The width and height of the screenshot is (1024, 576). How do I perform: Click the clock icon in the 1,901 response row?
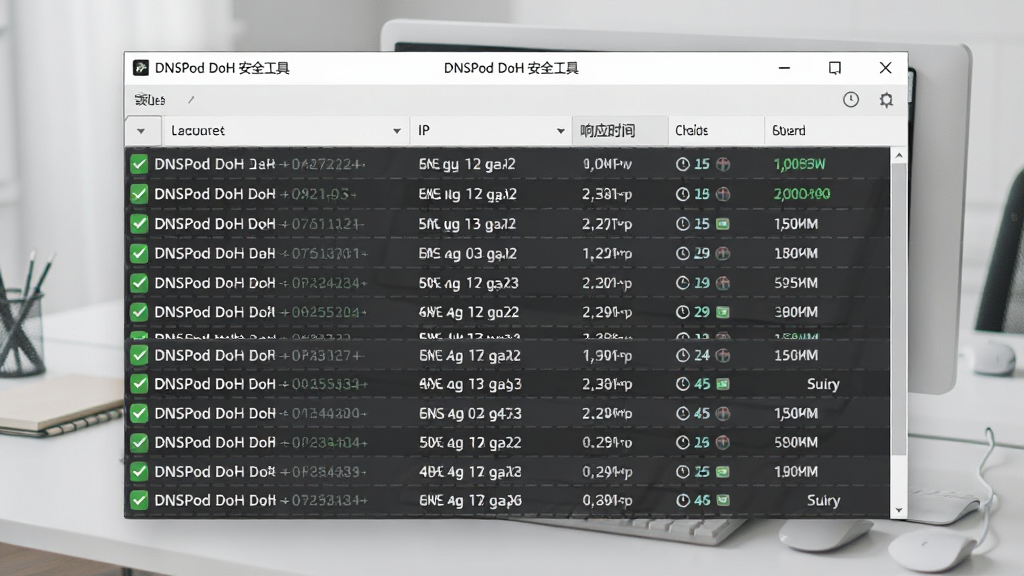point(682,355)
